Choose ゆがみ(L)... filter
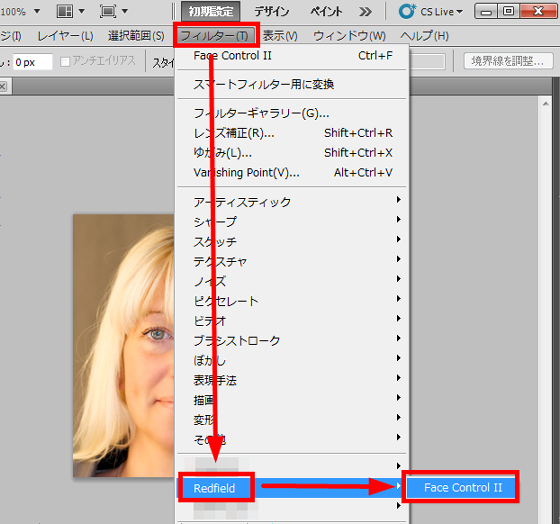Viewport: 560px width, 524px height. click(x=292, y=153)
